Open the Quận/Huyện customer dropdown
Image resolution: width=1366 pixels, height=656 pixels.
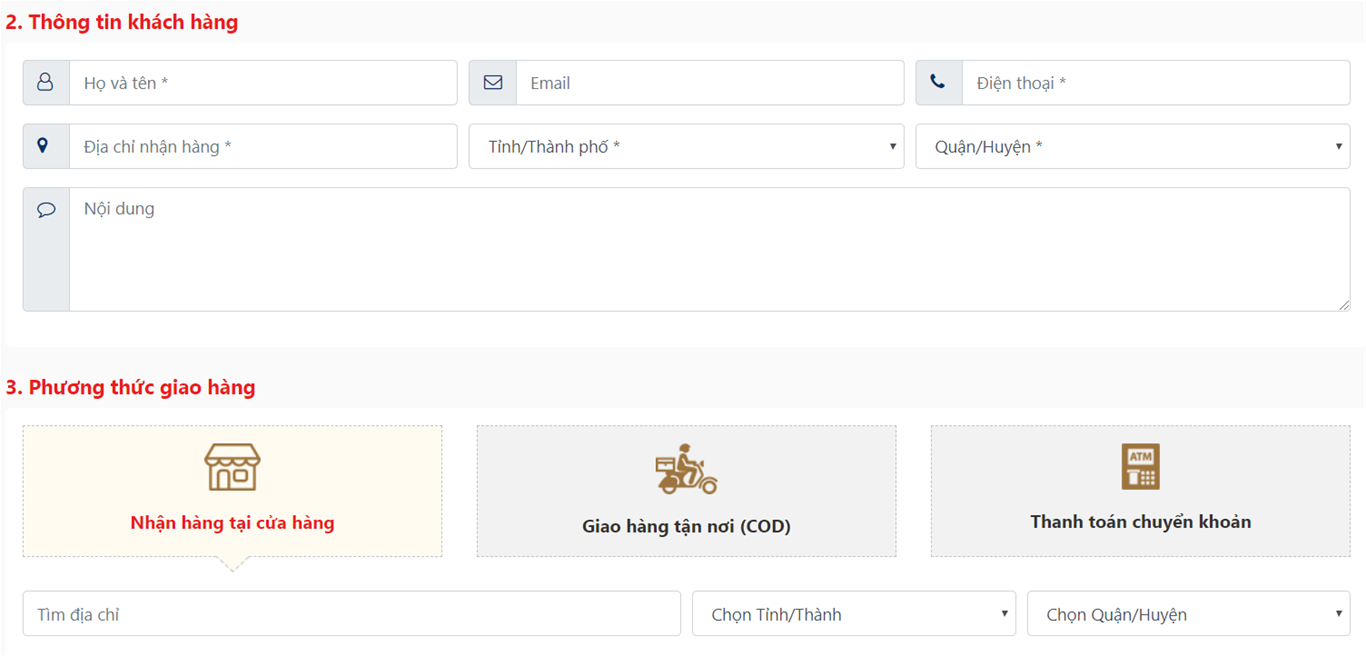(1132, 147)
